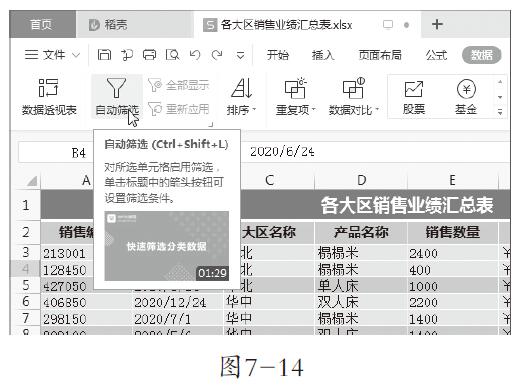Click the Print Preview icon

pos(172,55)
